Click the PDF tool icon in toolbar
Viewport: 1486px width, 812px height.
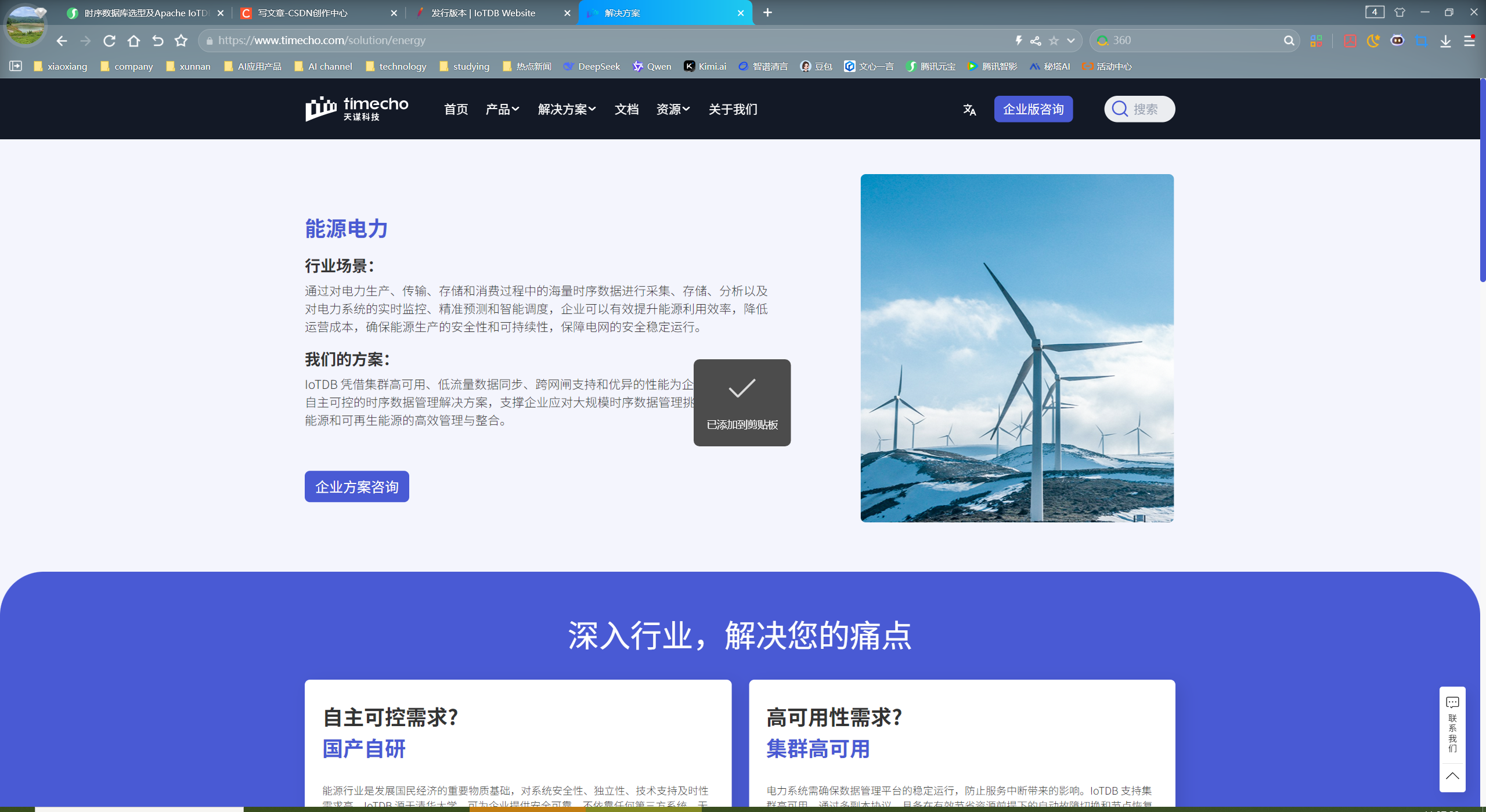1350,41
